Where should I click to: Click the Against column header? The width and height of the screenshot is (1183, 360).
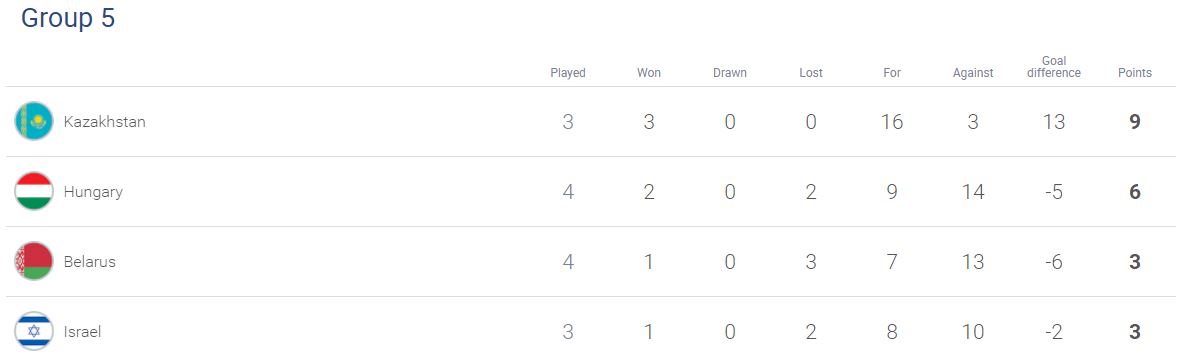click(973, 73)
